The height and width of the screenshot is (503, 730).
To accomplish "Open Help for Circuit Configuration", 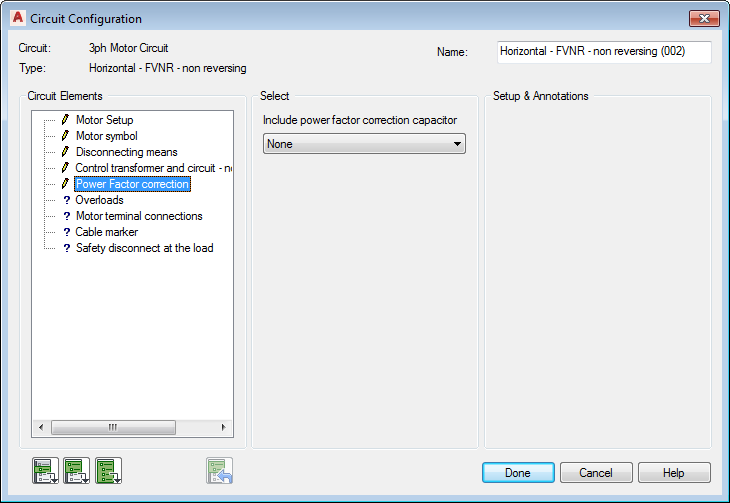I will (674, 472).
